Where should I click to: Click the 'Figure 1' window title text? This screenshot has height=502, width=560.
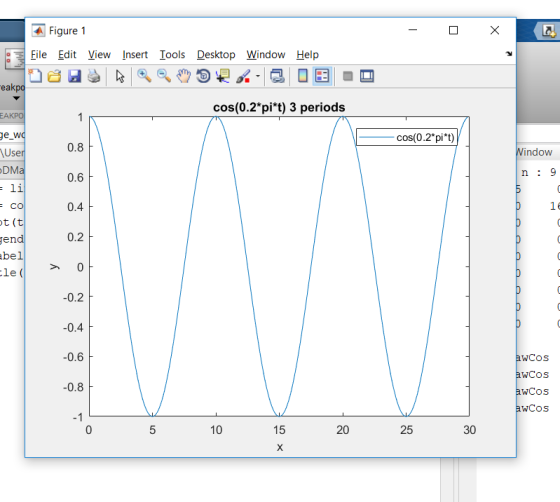pyautogui.click(x=67, y=31)
